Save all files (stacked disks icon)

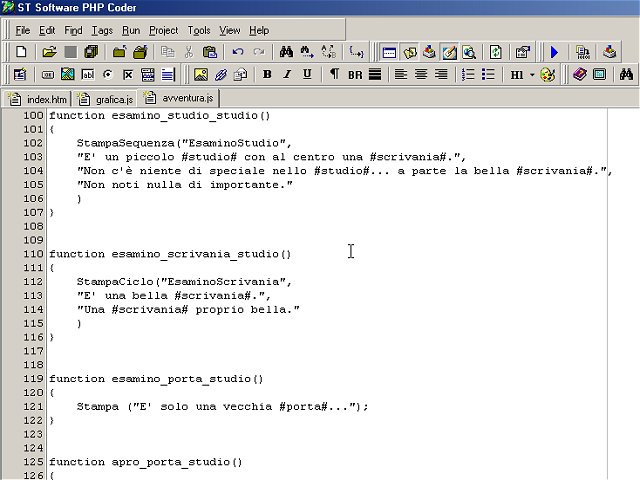91,52
